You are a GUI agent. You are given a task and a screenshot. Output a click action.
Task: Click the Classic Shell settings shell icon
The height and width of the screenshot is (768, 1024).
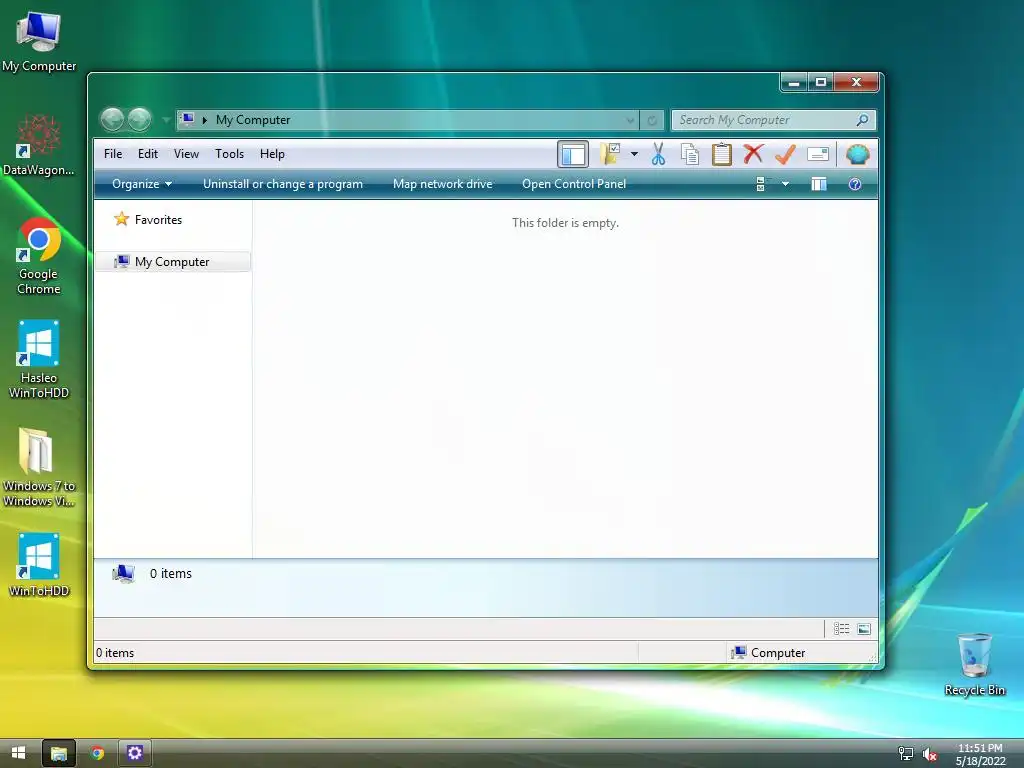click(x=857, y=154)
